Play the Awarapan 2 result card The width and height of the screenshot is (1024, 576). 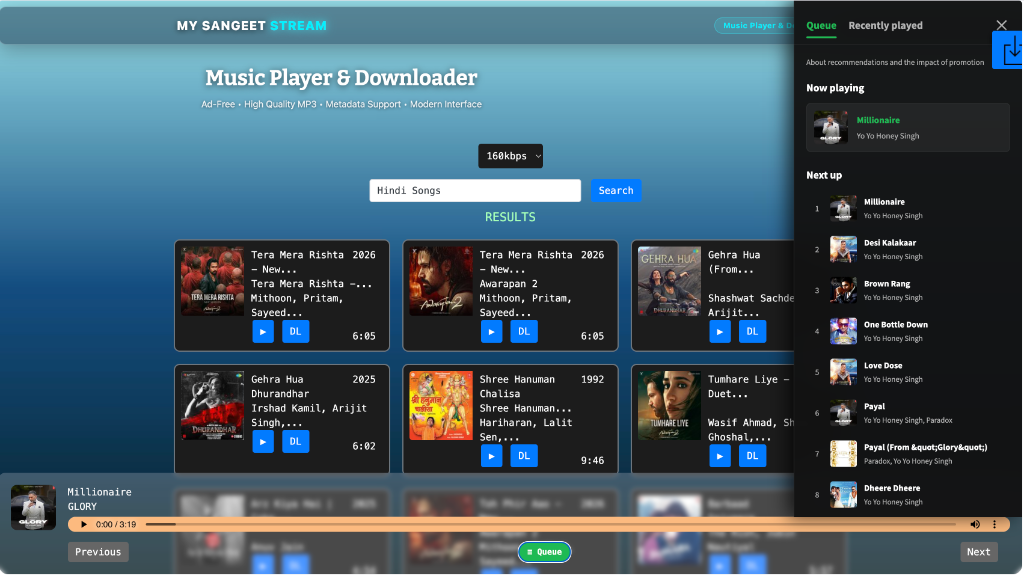tap(491, 332)
